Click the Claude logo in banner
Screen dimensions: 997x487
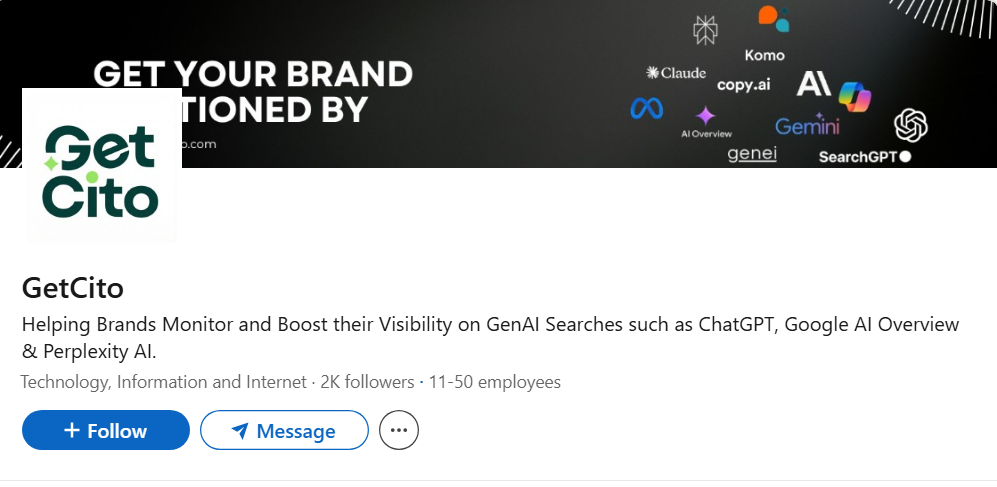676,73
